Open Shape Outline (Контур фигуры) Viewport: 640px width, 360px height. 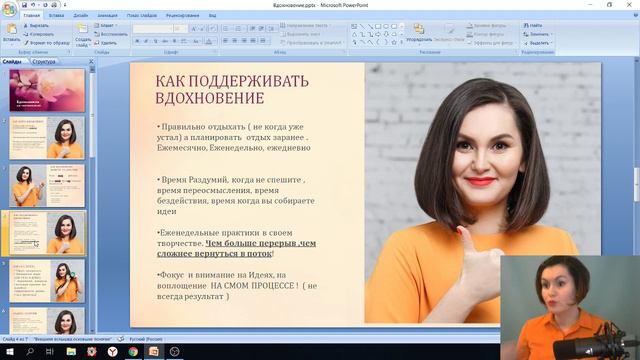coord(486,34)
